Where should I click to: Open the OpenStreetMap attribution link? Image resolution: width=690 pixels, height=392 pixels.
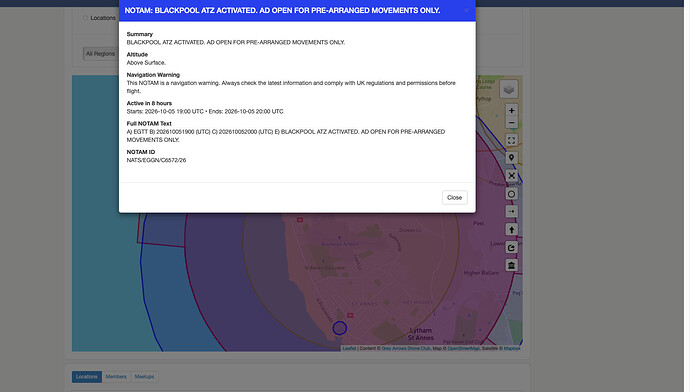(x=463, y=348)
